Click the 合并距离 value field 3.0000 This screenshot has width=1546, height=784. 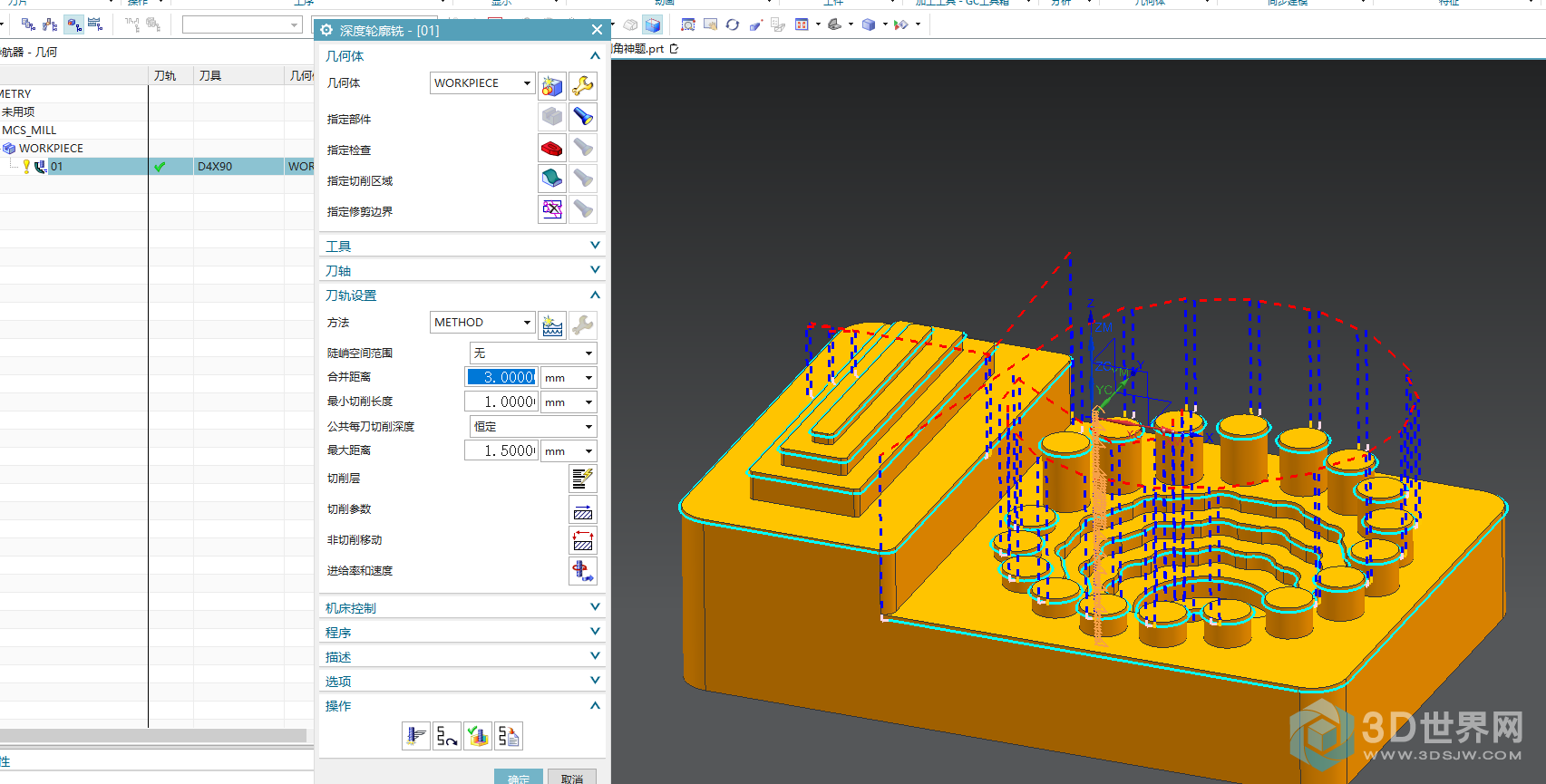click(x=501, y=377)
